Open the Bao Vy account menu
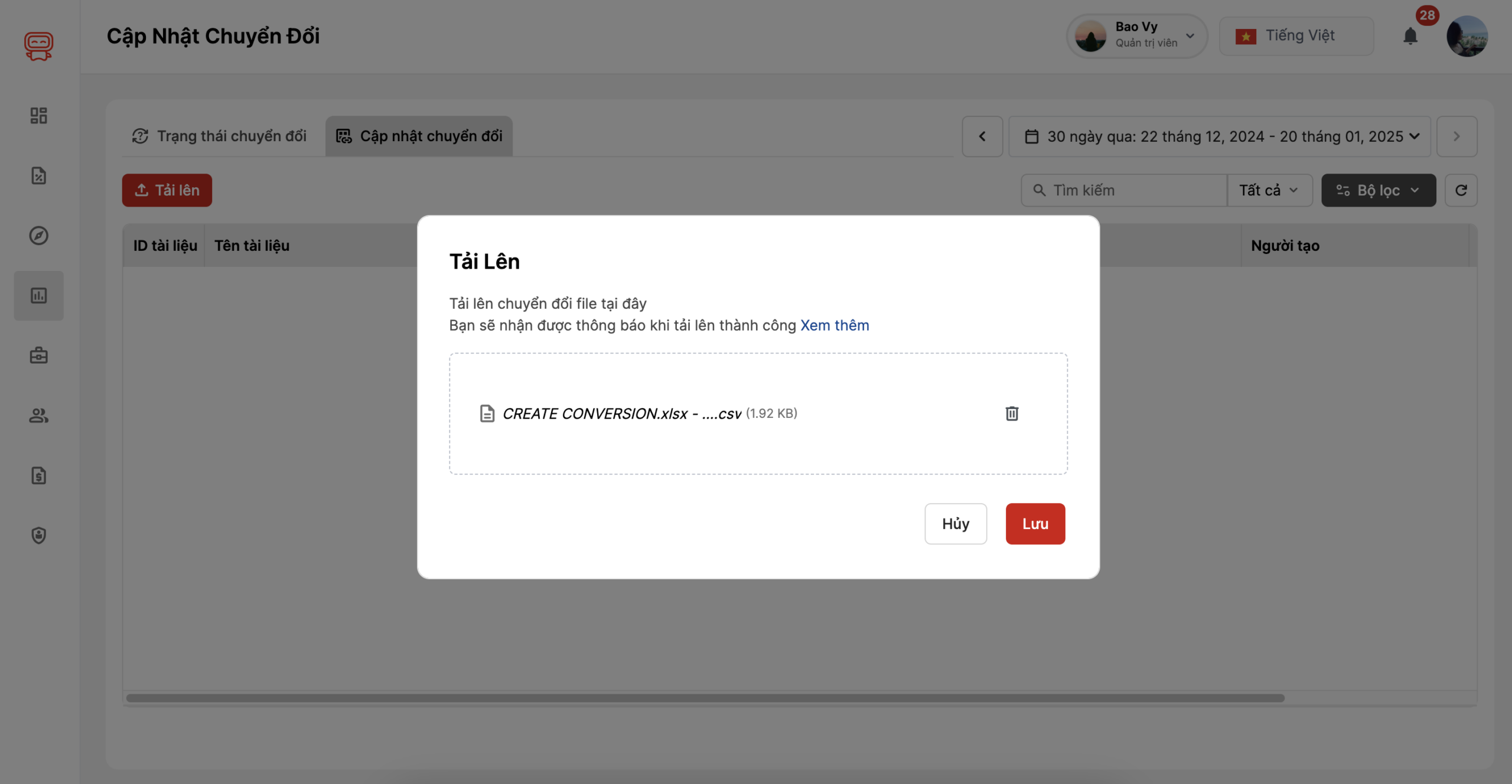This screenshot has height=784, width=1512. tap(1135, 36)
